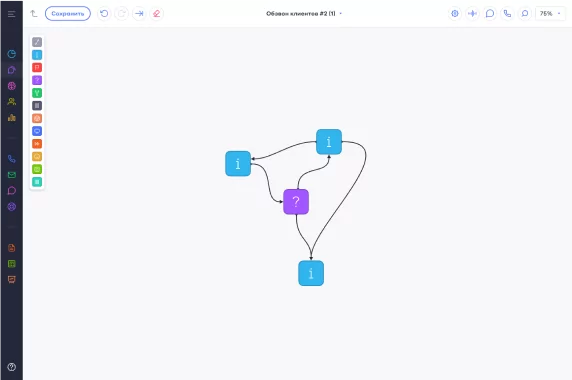Image resolution: width=572 pixels, height=380 pixels.
Task: Select the red flag block in palette
Action: pos(37,67)
